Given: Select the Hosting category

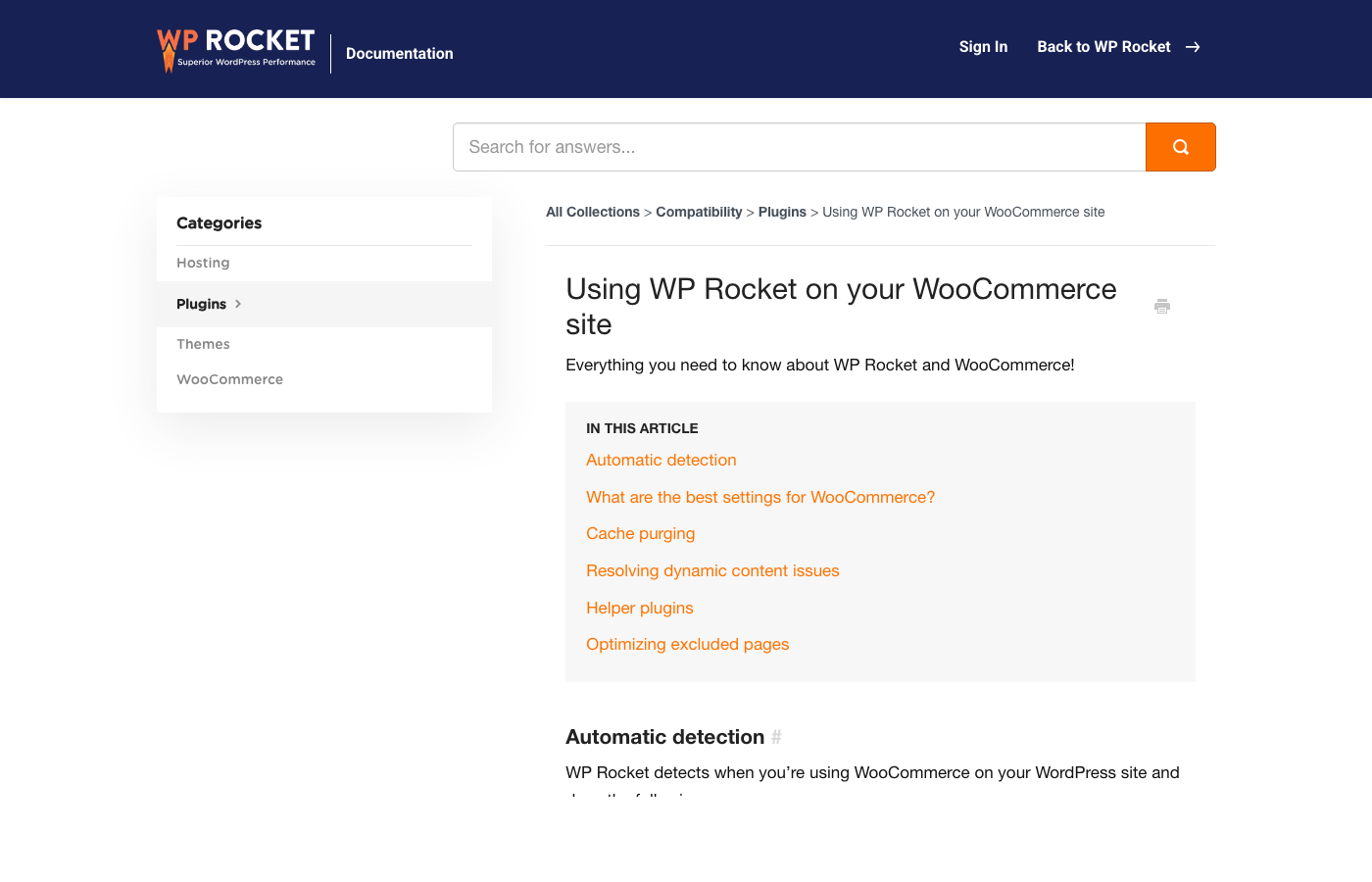Looking at the screenshot, I should pos(203,263).
